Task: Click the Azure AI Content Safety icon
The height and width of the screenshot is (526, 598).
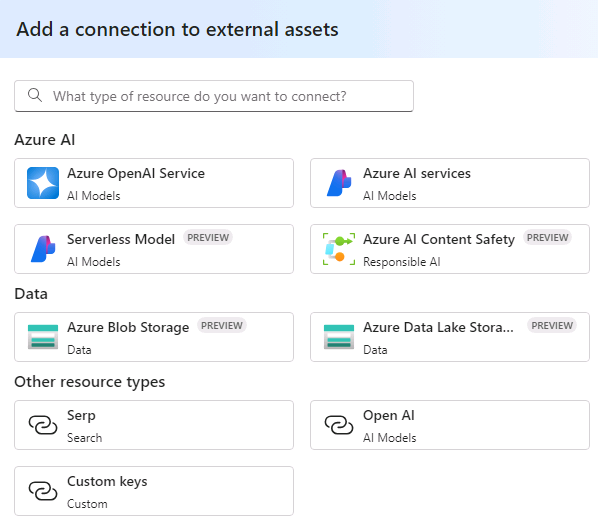Action: [x=339, y=249]
